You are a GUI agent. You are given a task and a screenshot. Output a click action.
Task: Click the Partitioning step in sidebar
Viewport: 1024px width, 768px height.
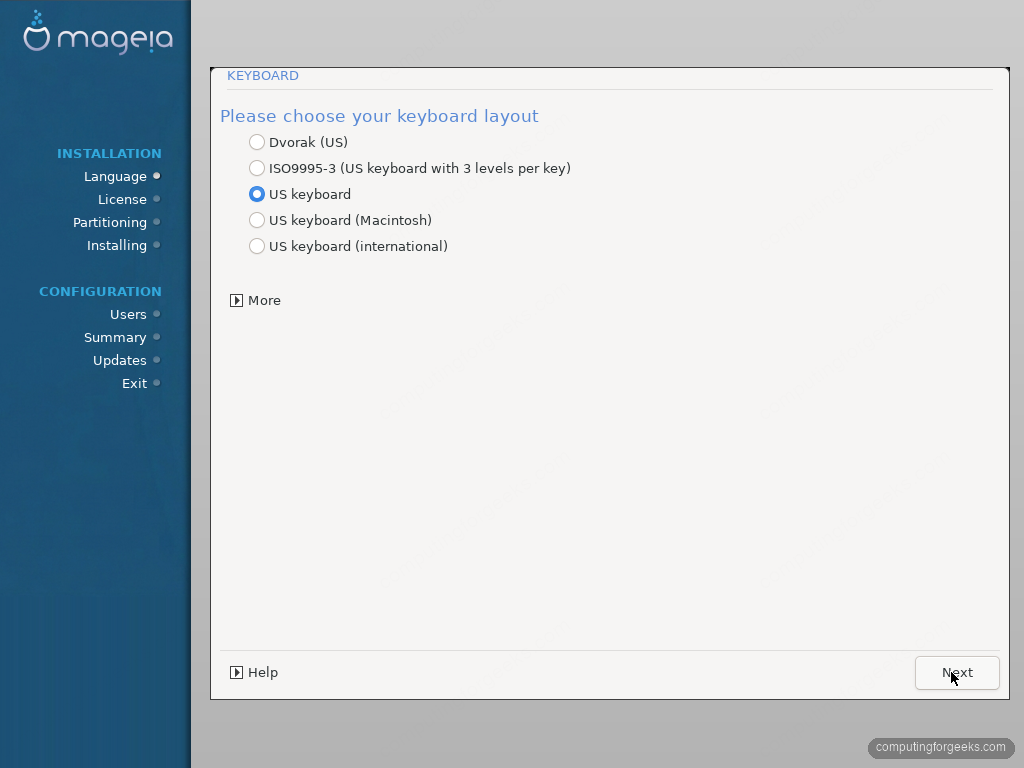click(110, 223)
